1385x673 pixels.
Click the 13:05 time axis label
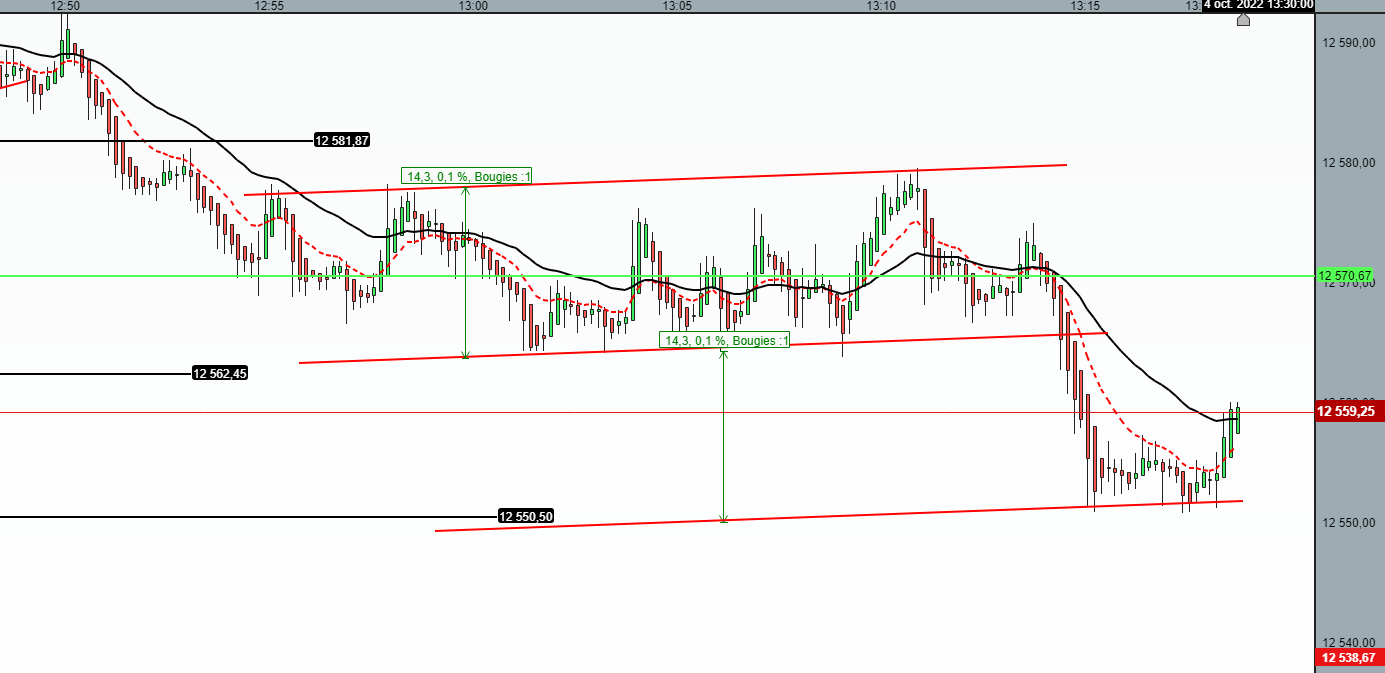coord(677,5)
